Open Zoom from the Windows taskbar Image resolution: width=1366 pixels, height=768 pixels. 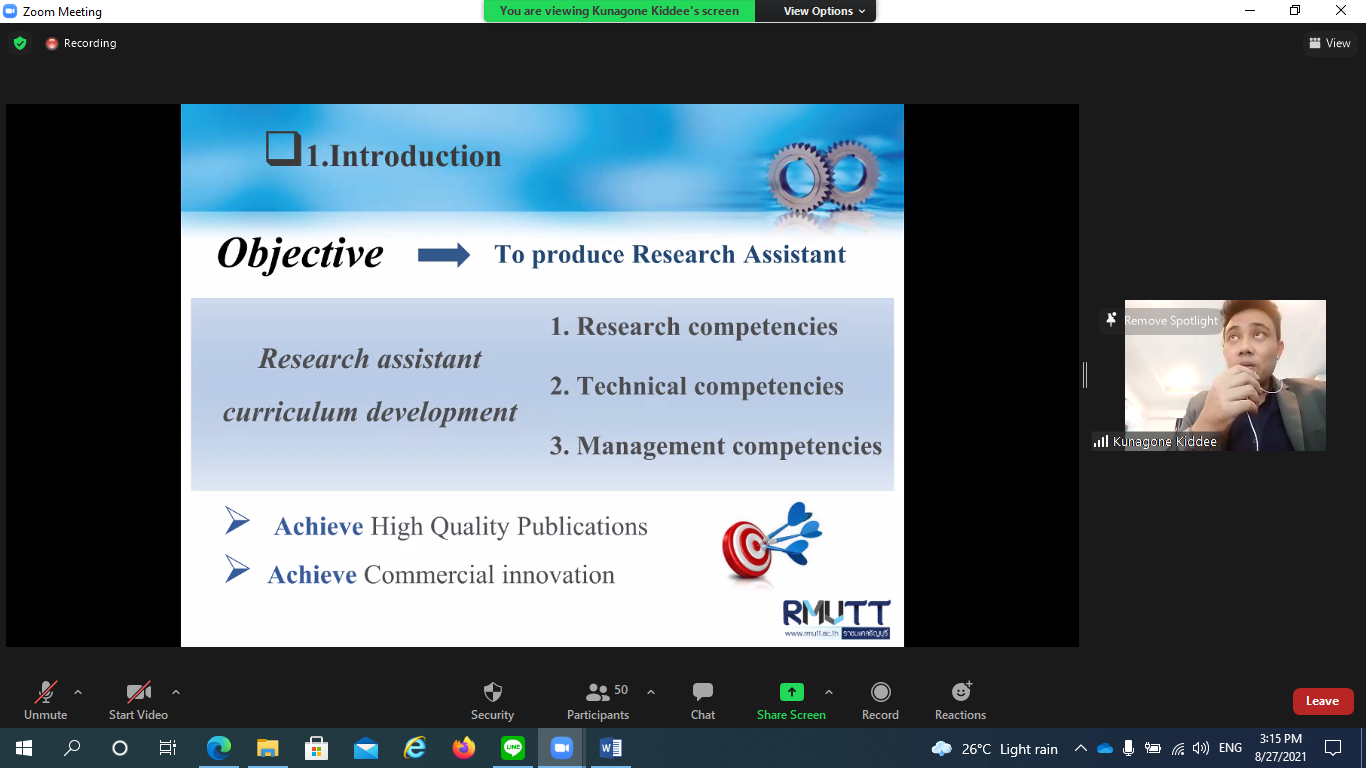(560, 748)
